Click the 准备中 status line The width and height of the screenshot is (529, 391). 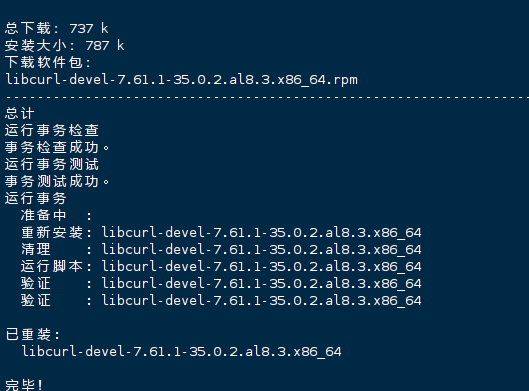tap(56, 215)
